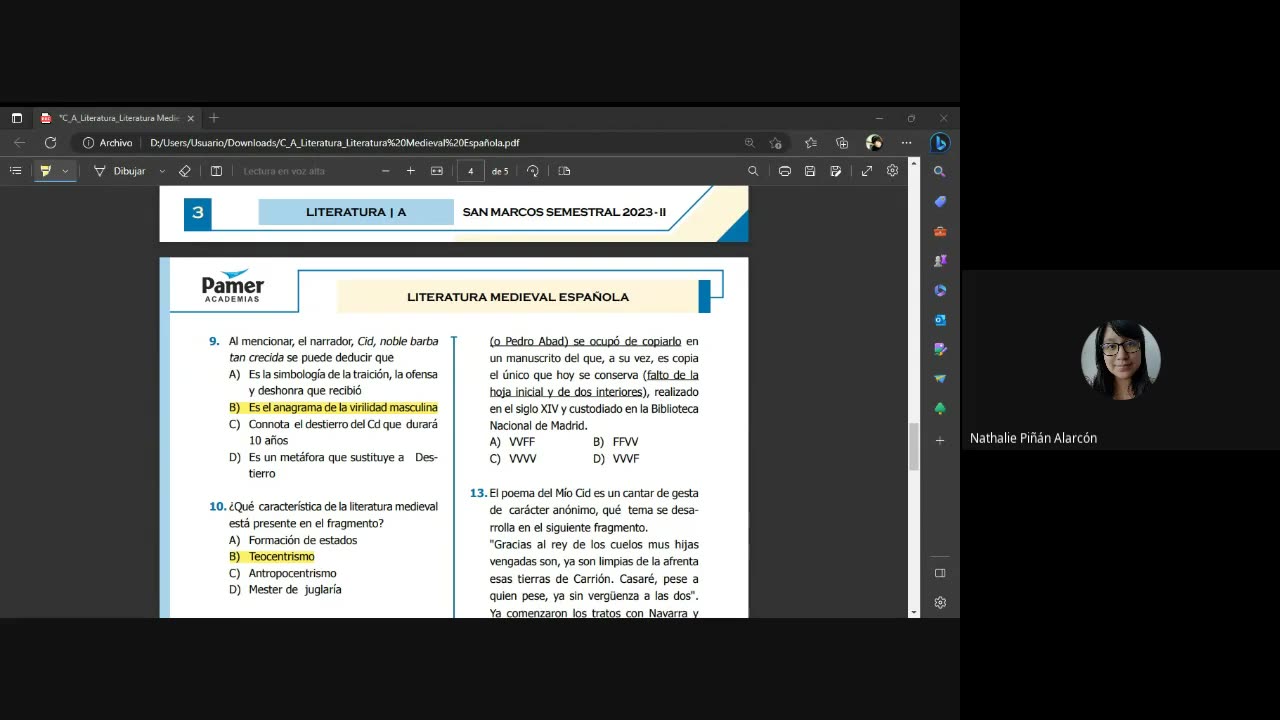Print the PDF document
Viewport: 1280px width, 720px height.
[x=785, y=171]
